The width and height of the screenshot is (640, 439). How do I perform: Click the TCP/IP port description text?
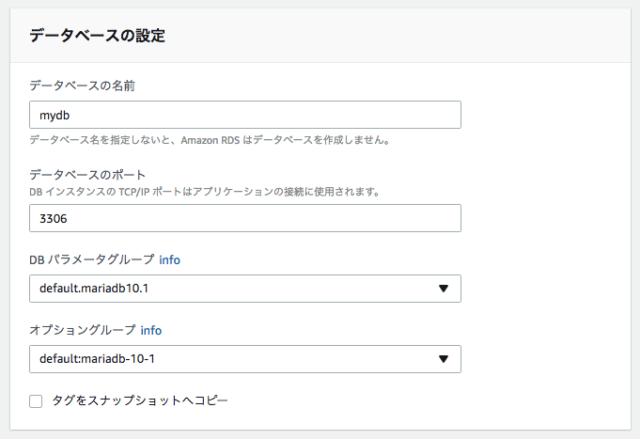click(205, 192)
